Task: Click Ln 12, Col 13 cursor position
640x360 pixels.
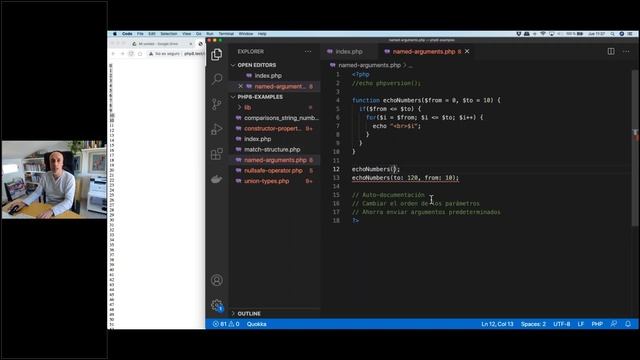Action: click(497, 324)
